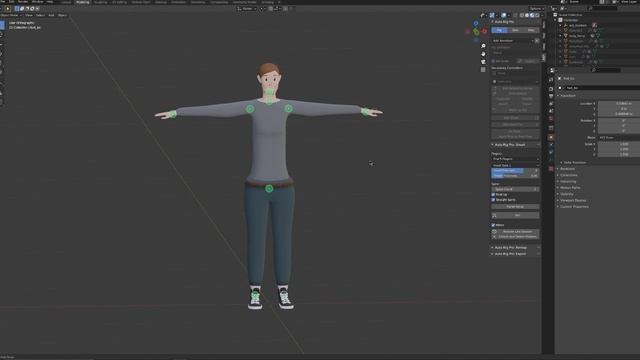Click the red X axis gizmo ball
This screenshot has width=640, height=360.
pyautogui.click(x=484, y=31)
